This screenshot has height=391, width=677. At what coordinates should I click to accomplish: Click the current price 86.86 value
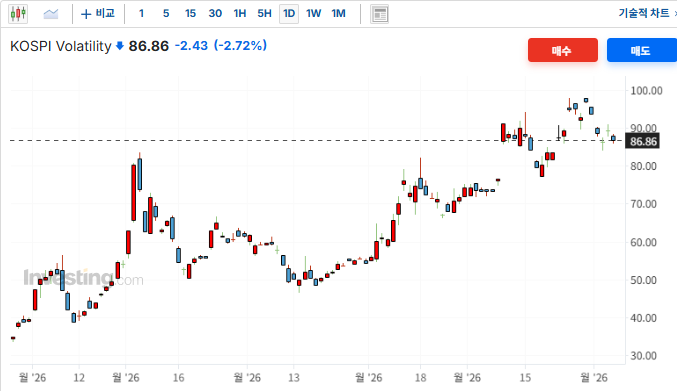[x=149, y=46]
